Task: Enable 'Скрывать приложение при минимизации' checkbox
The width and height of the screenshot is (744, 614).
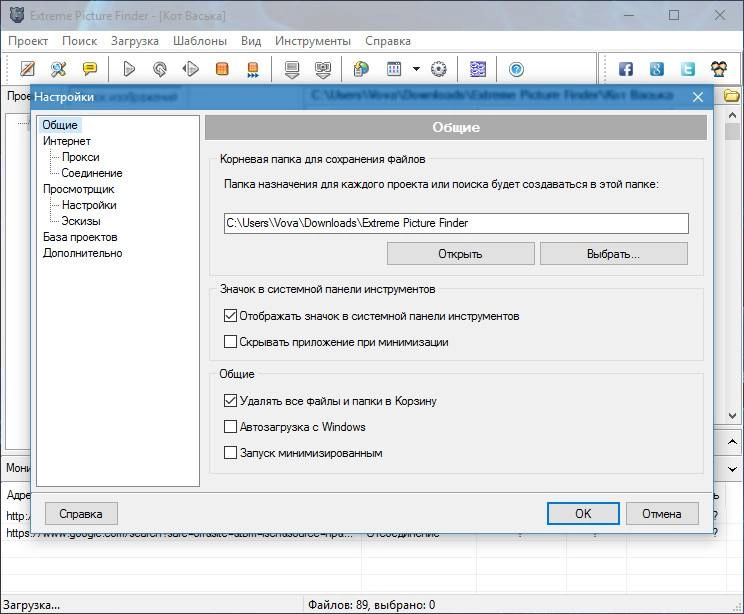Action: [x=230, y=342]
